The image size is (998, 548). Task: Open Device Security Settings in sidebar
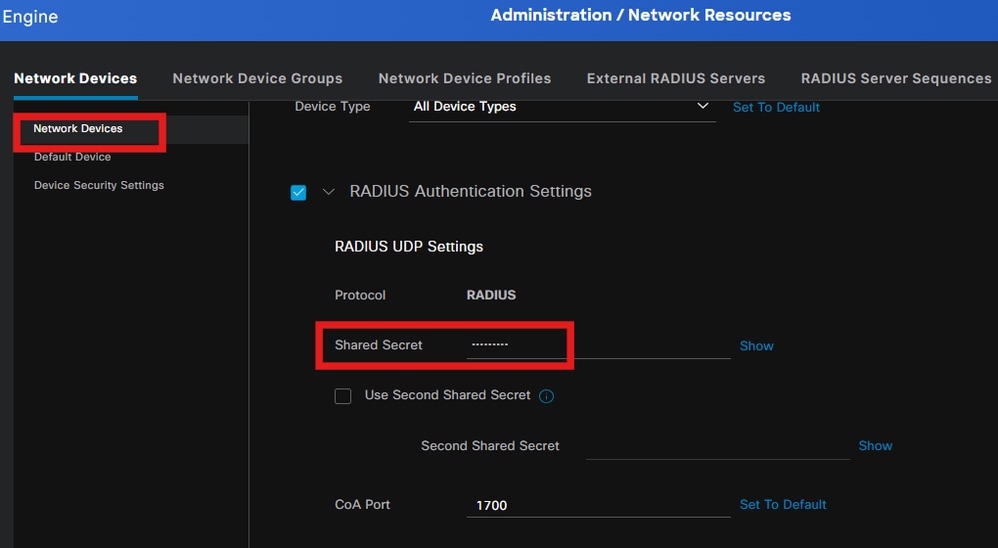coord(99,185)
